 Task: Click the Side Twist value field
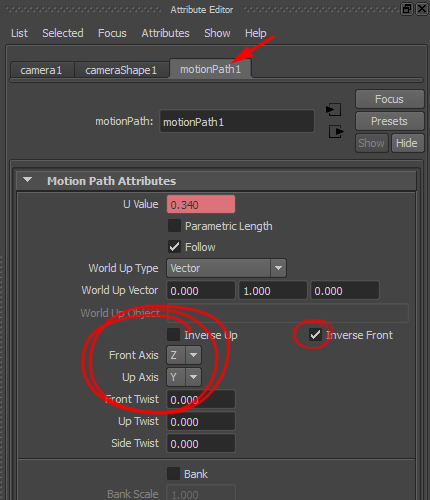click(x=201, y=443)
